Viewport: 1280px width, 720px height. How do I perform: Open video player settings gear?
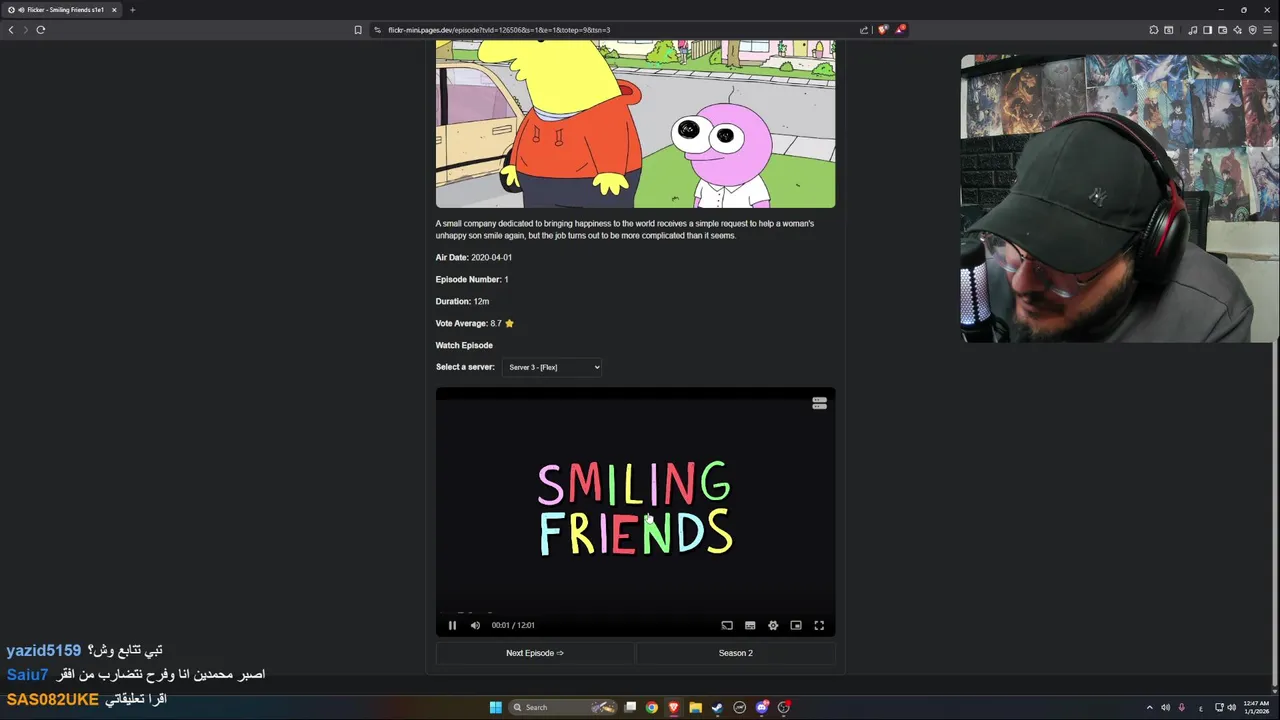(773, 625)
